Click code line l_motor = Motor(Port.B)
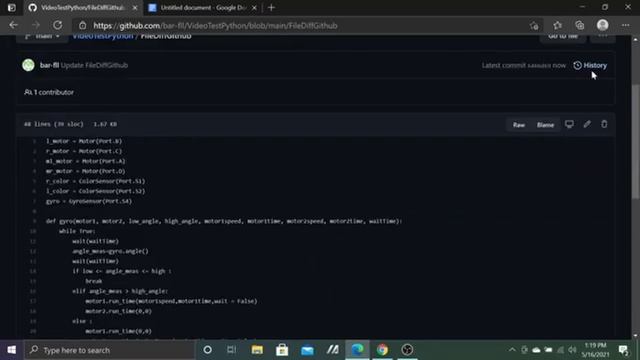Image resolution: width=640 pixels, height=360 pixels. click(x=84, y=141)
